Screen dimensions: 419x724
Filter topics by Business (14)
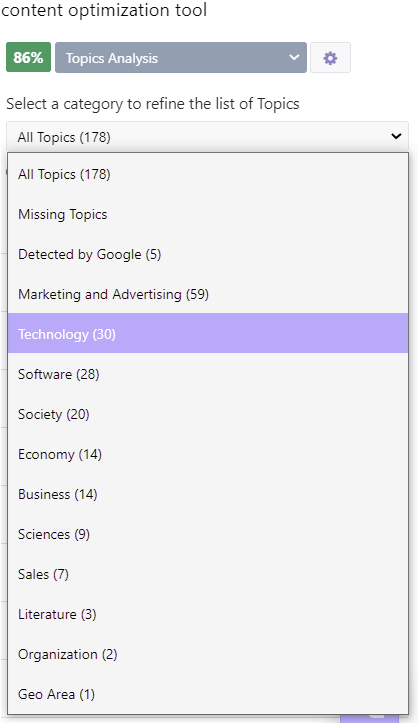coord(208,494)
